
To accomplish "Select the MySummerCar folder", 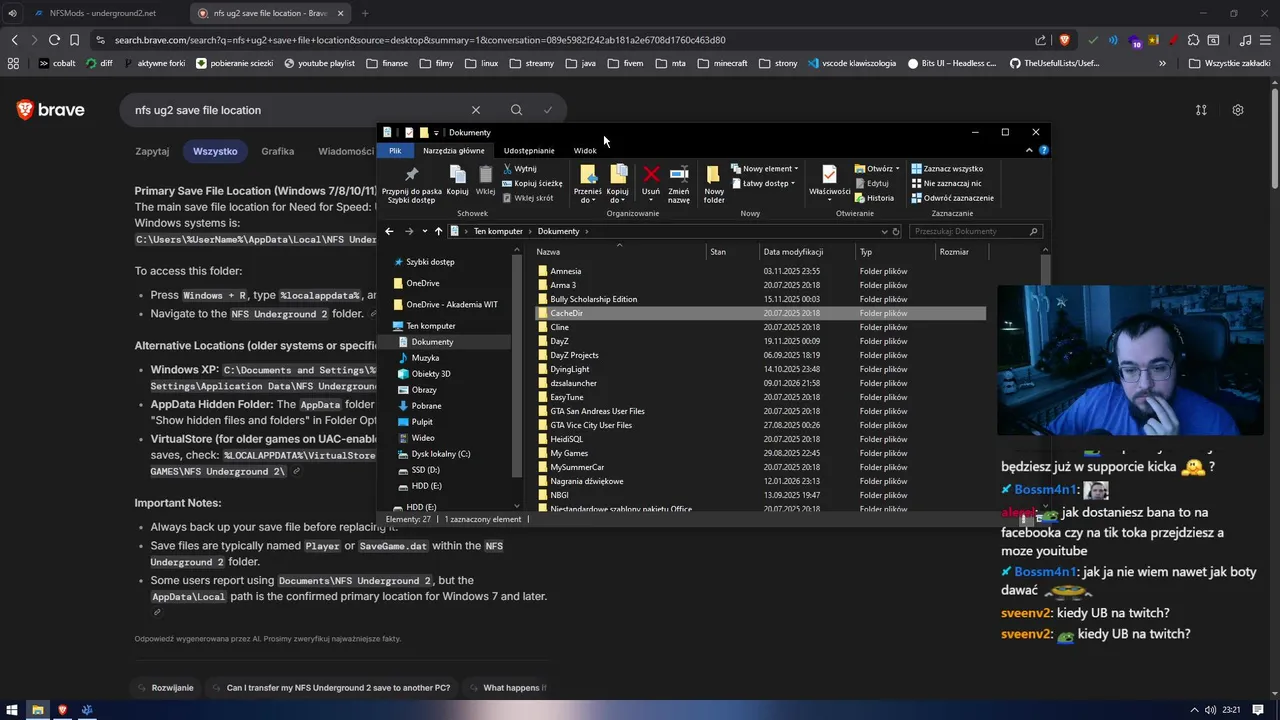I will (x=577, y=467).
